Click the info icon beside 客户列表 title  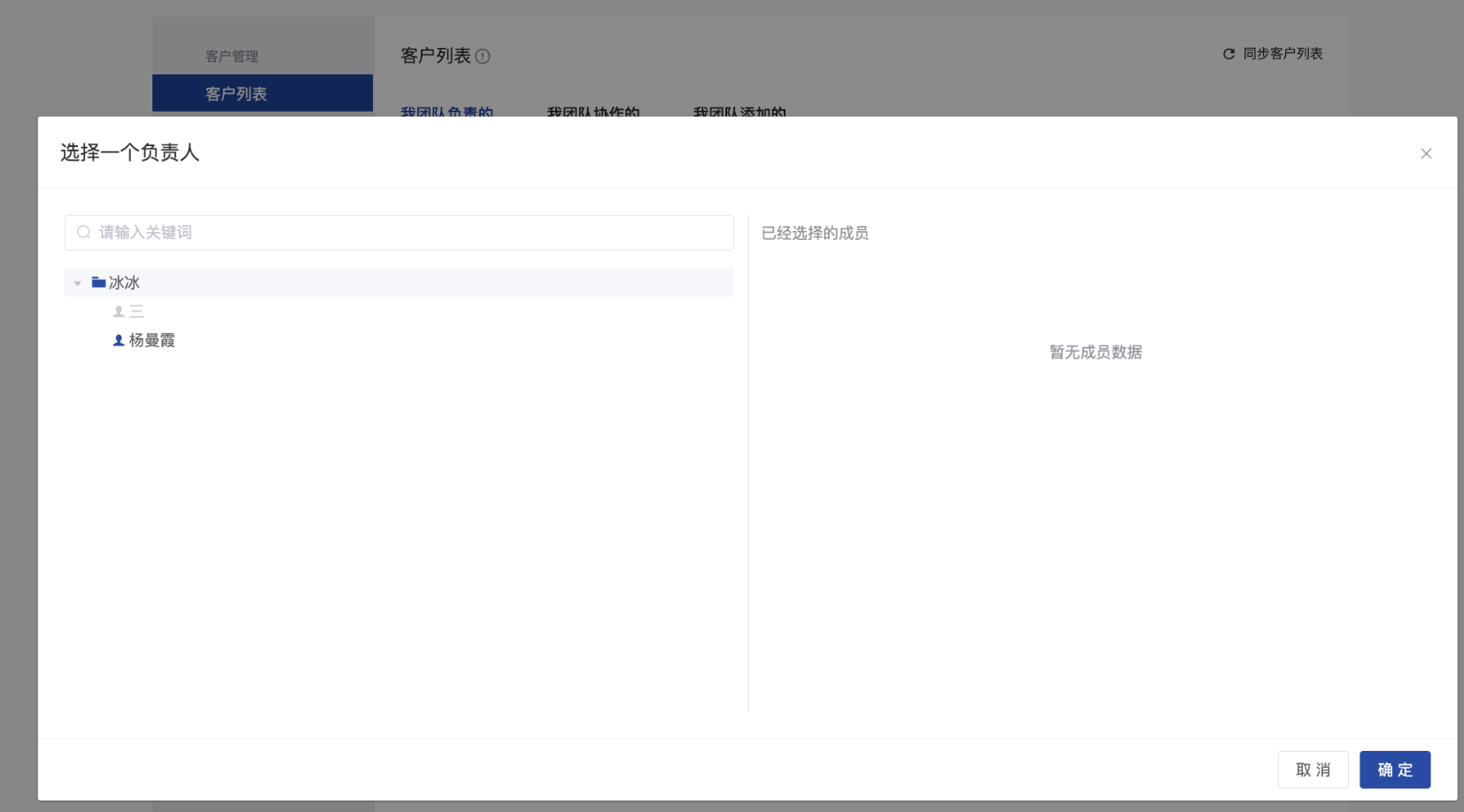tap(483, 57)
